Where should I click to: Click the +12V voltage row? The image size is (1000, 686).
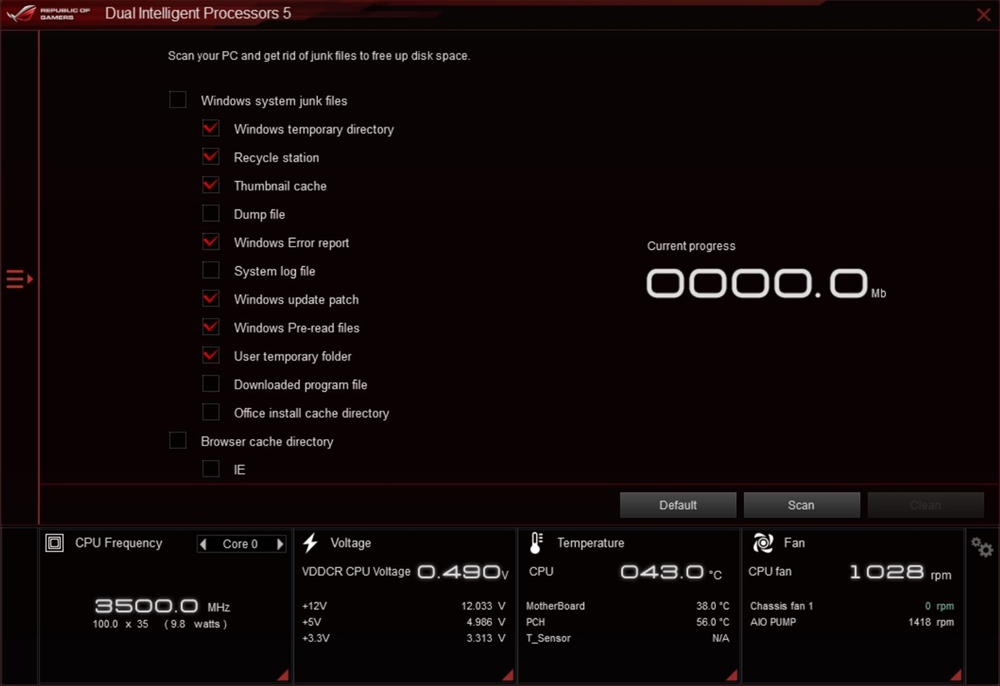pyautogui.click(x=404, y=606)
